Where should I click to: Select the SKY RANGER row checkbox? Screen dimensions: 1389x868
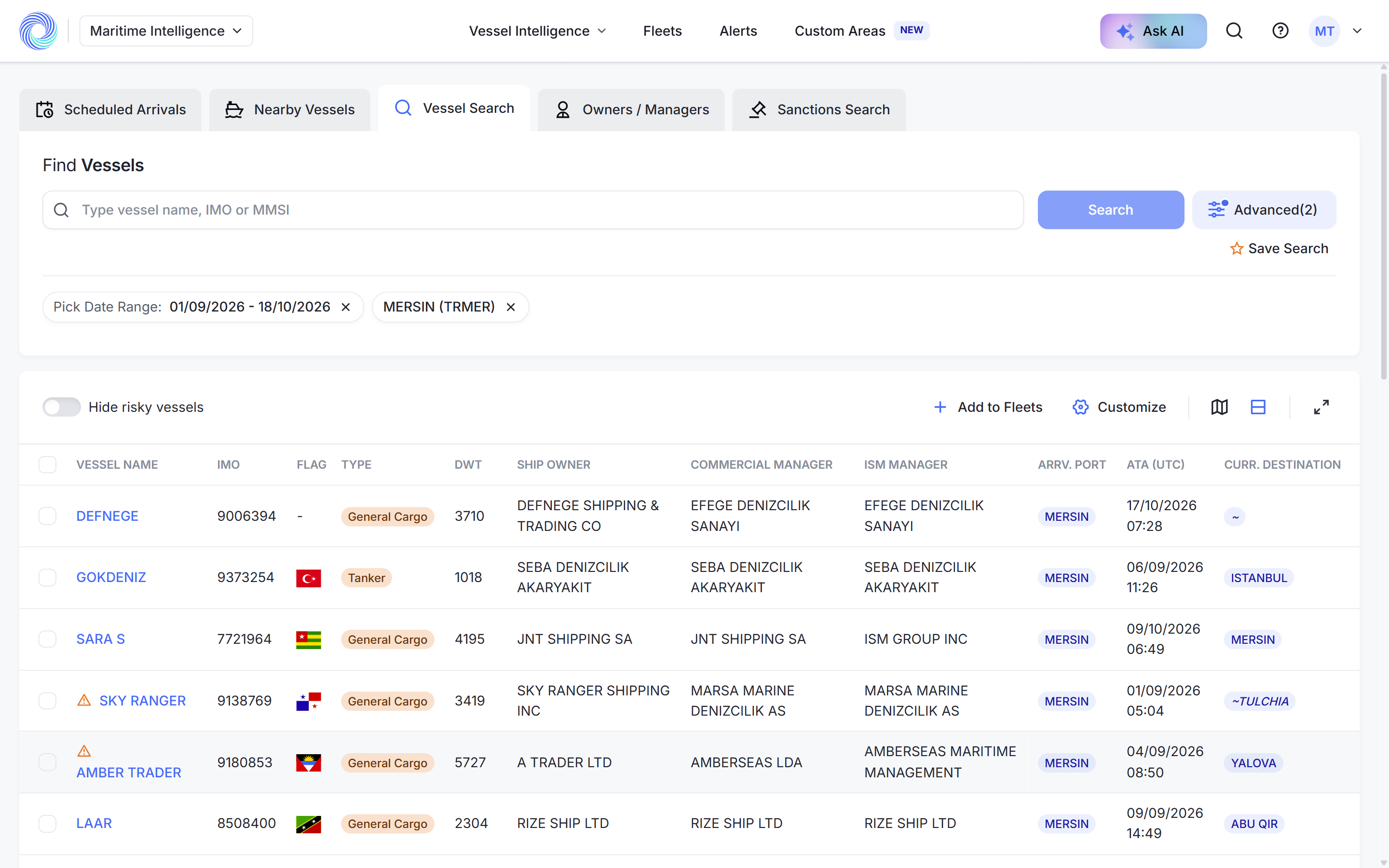(x=48, y=700)
